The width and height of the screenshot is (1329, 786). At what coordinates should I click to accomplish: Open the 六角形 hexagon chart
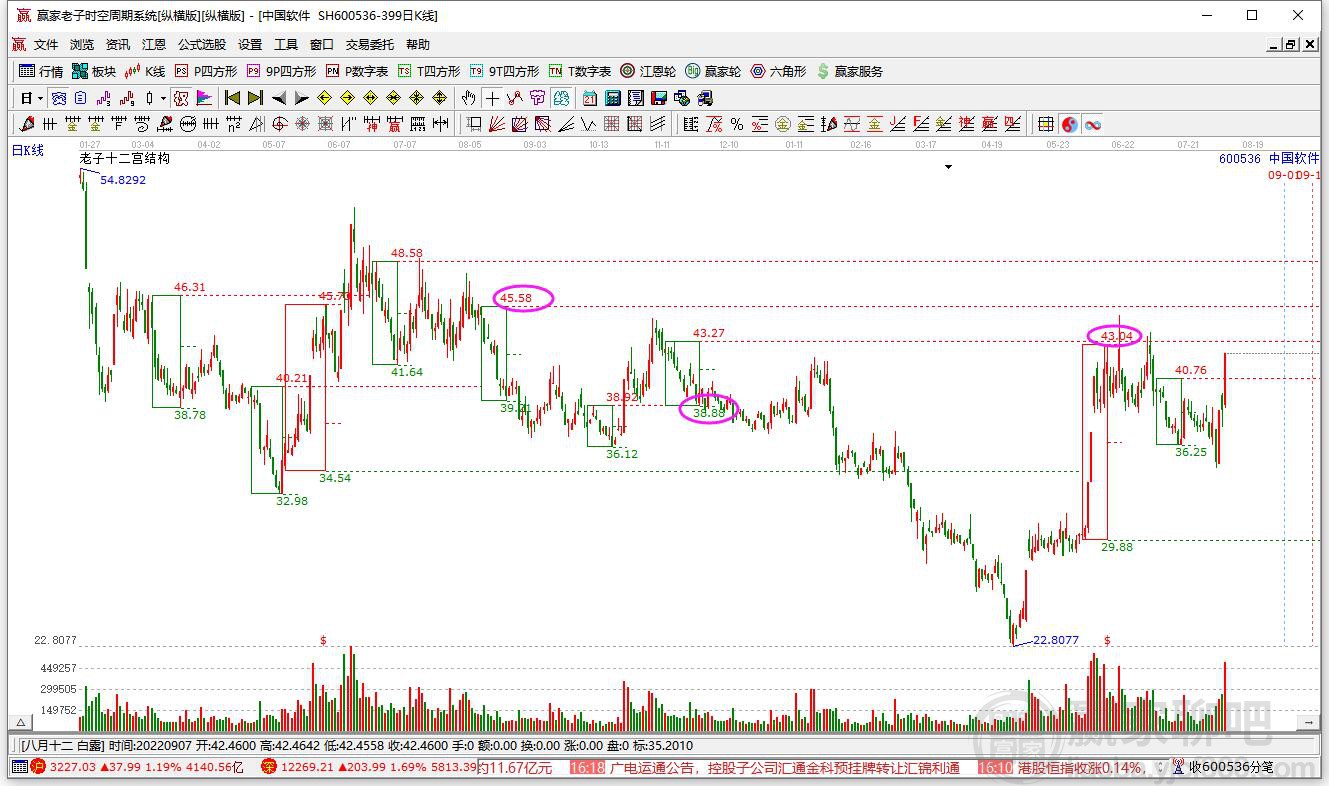pyautogui.click(x=778, y=71)
